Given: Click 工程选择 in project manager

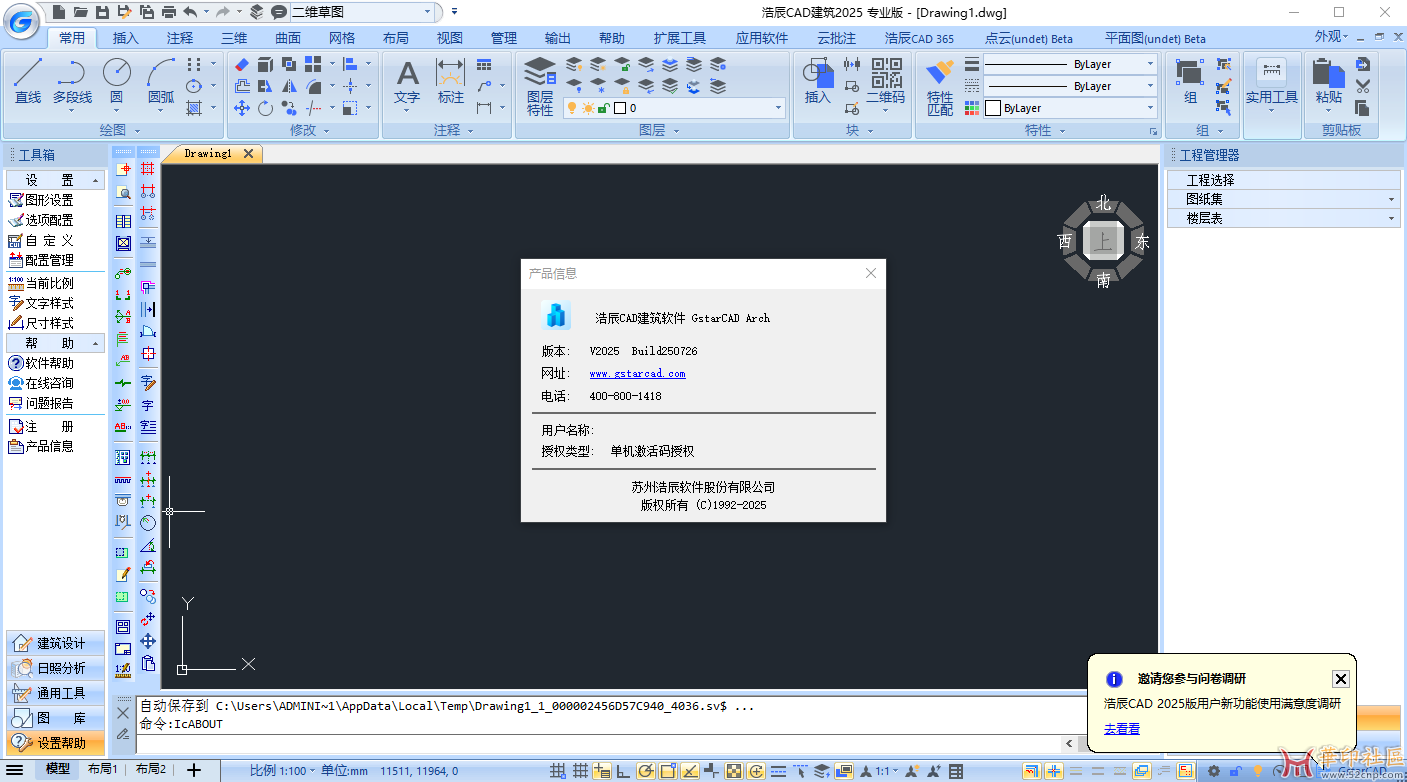Looking at the screenshot, I should point(1284,180).
